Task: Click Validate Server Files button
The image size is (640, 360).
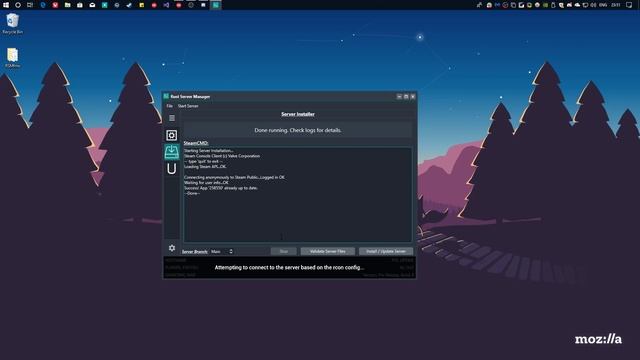Action: pyautogui.click(x=327, y=251)
